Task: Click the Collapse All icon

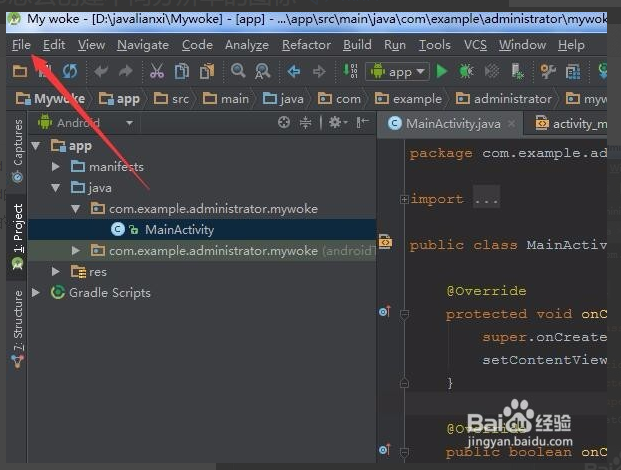Action: (305, 123)
